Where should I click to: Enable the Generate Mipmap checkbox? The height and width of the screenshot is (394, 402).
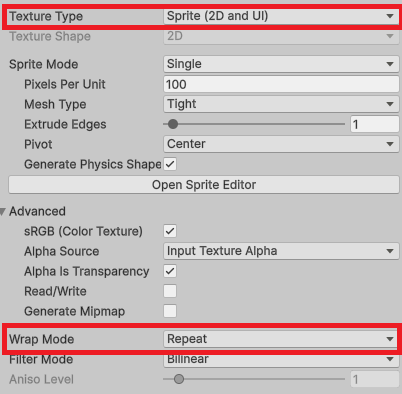tap(170, 311)
